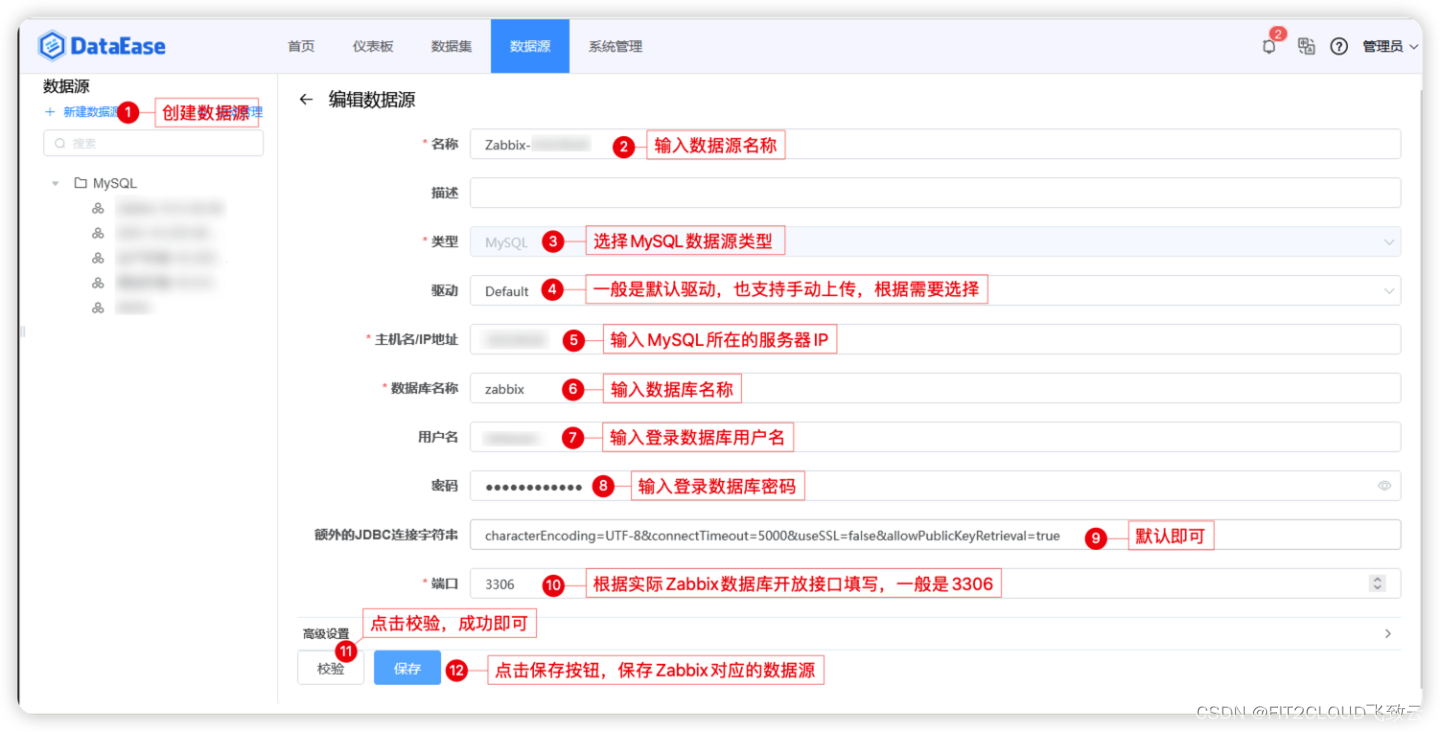1440x732 pixels.
Task: Click the DataEase logo
Action: (x=102, y=46)
